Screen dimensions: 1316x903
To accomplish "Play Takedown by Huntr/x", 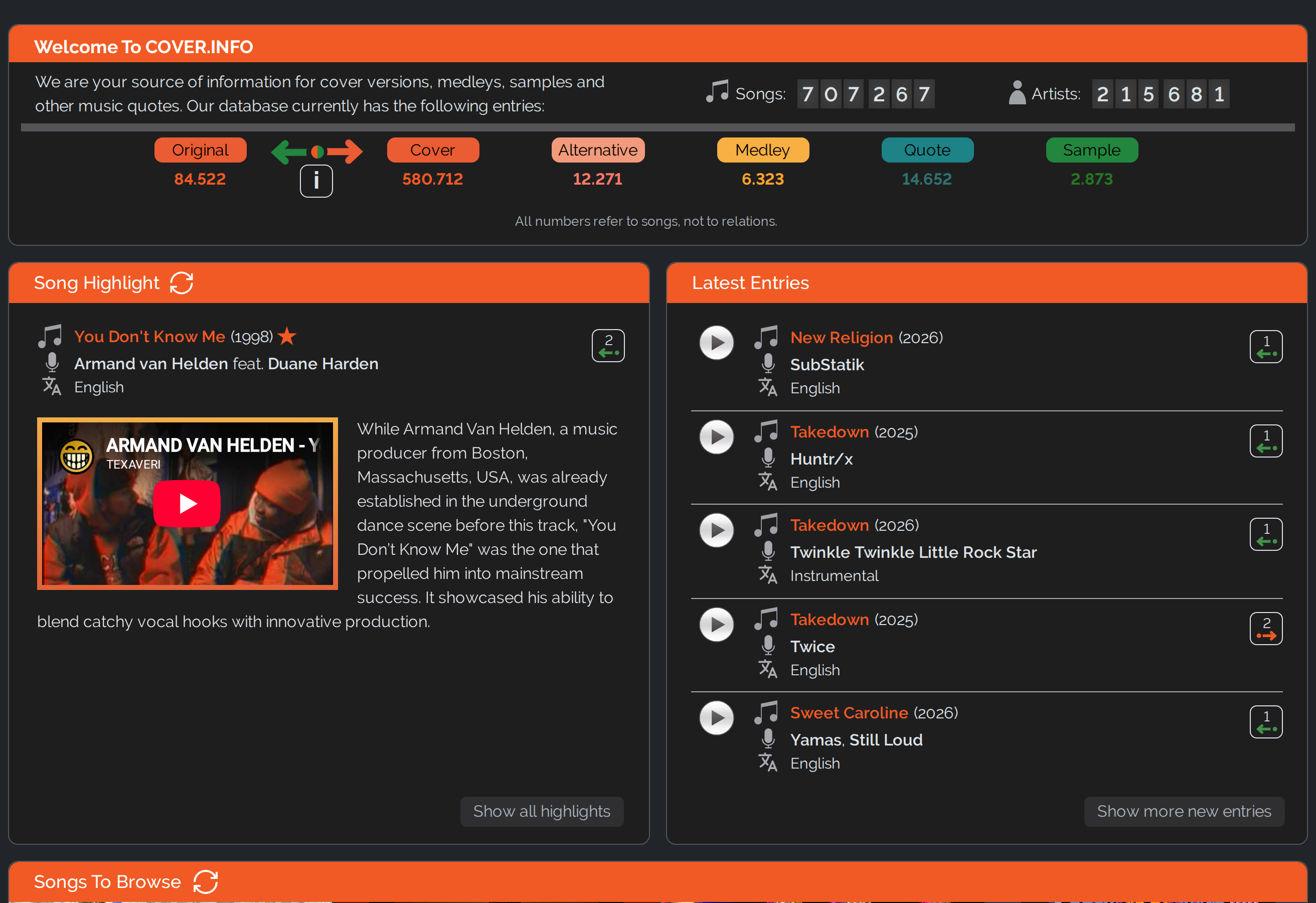I will point(716,437).
